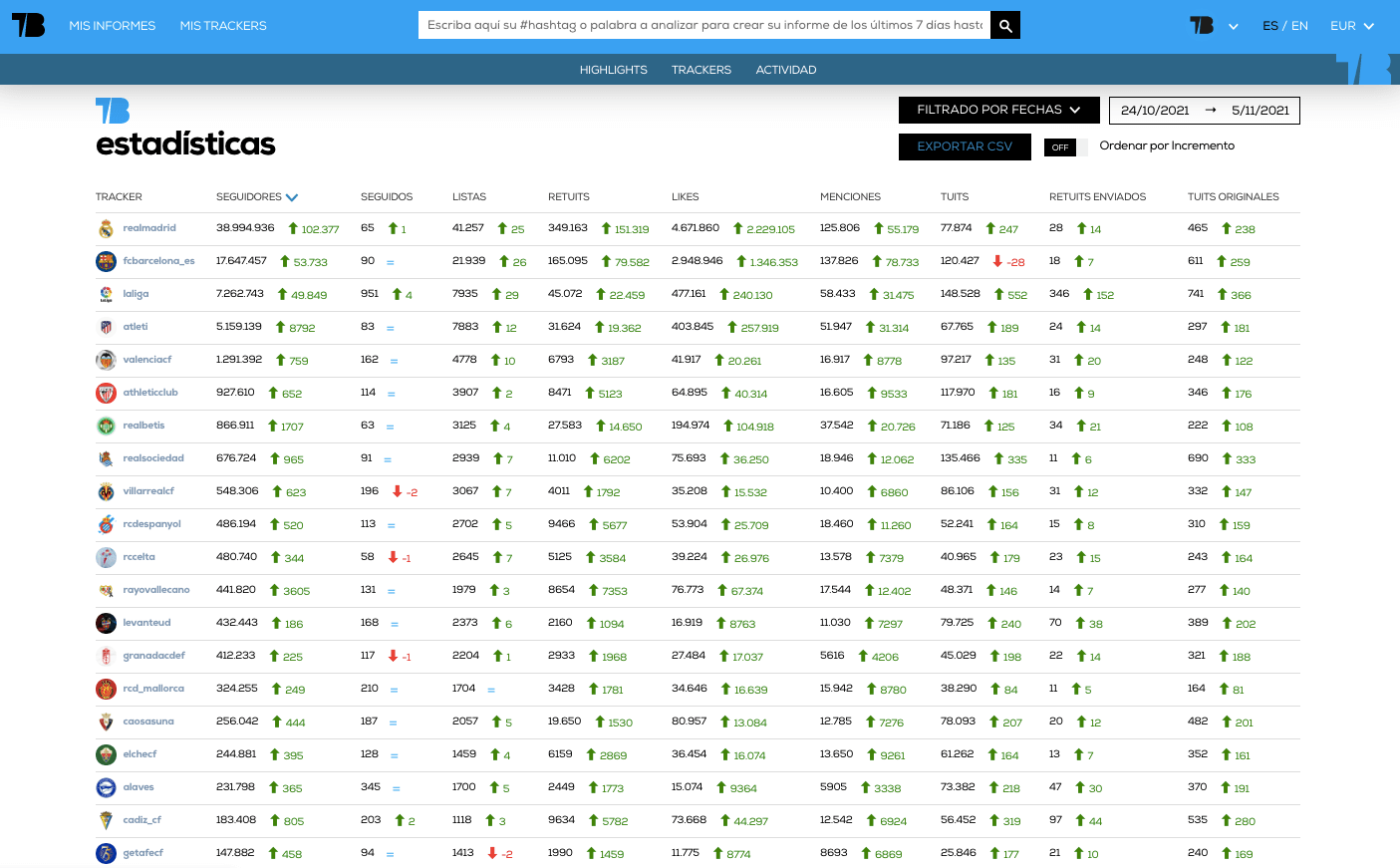Open the fcbarcelona_es tracker link
Image resolution: width=1400 pixels, height=868 pixels.
point(158,261)
